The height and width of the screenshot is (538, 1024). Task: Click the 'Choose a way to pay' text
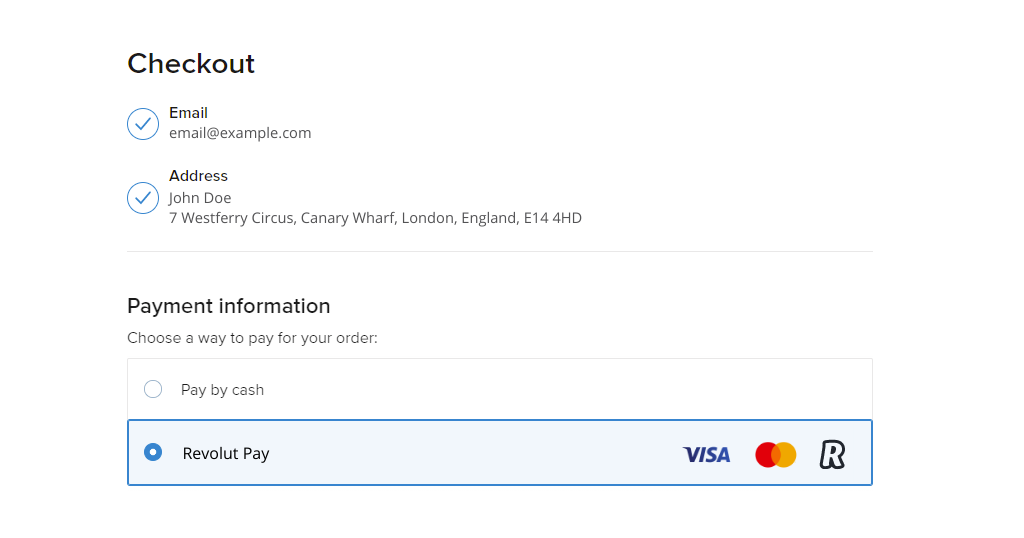tap(252, 338)
